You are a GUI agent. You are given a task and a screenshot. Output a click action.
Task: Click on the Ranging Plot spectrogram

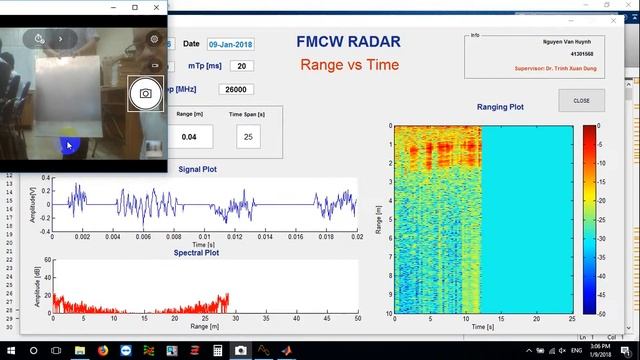click(484, 220)
